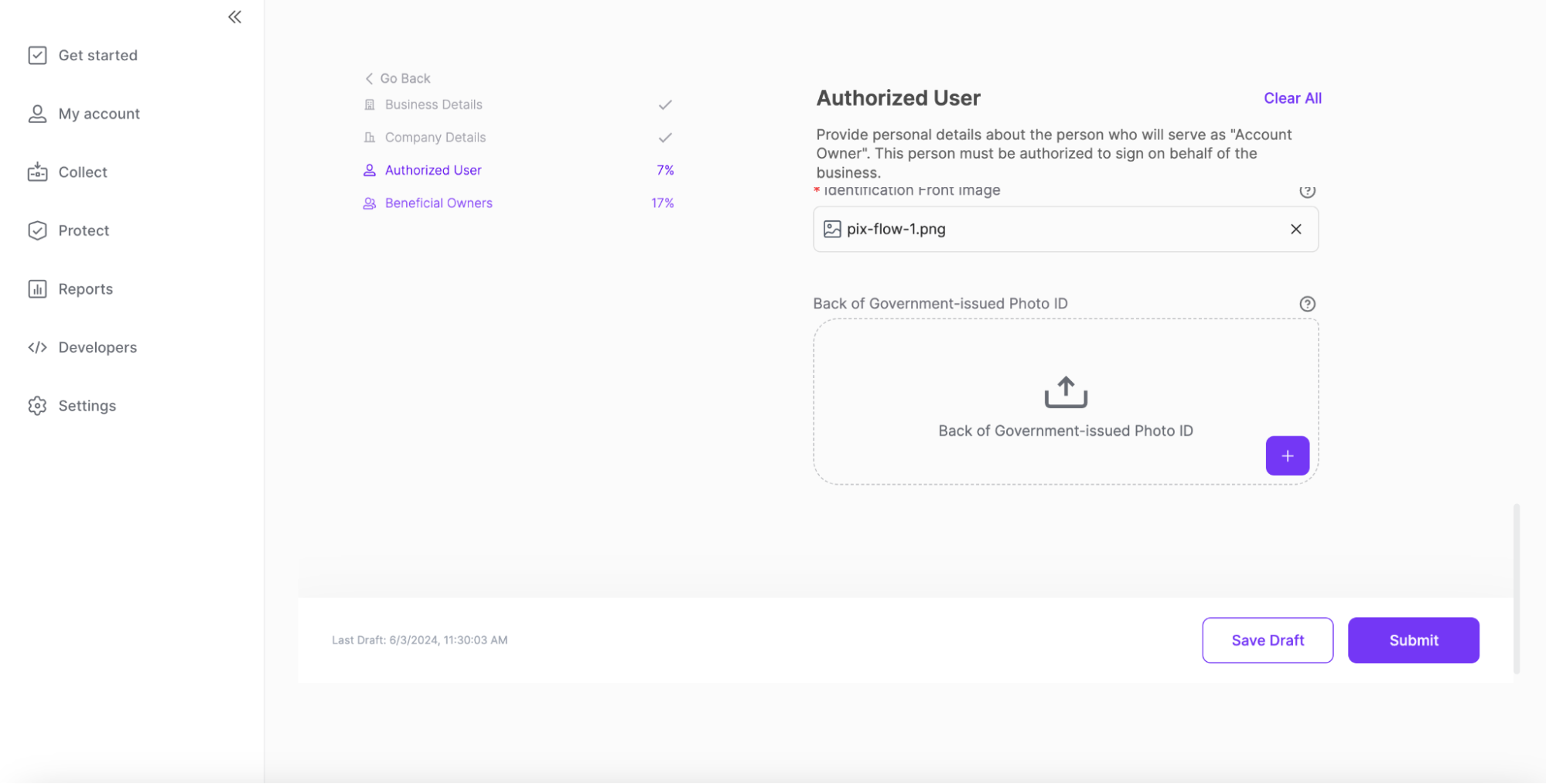Click Clear All to reset form
1546x784 pixels.
point(1292,98)
